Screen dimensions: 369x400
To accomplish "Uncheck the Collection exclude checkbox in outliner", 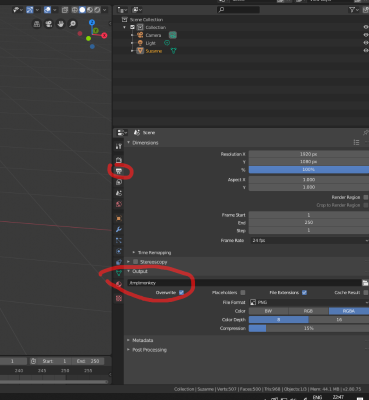I will (132, 27).
